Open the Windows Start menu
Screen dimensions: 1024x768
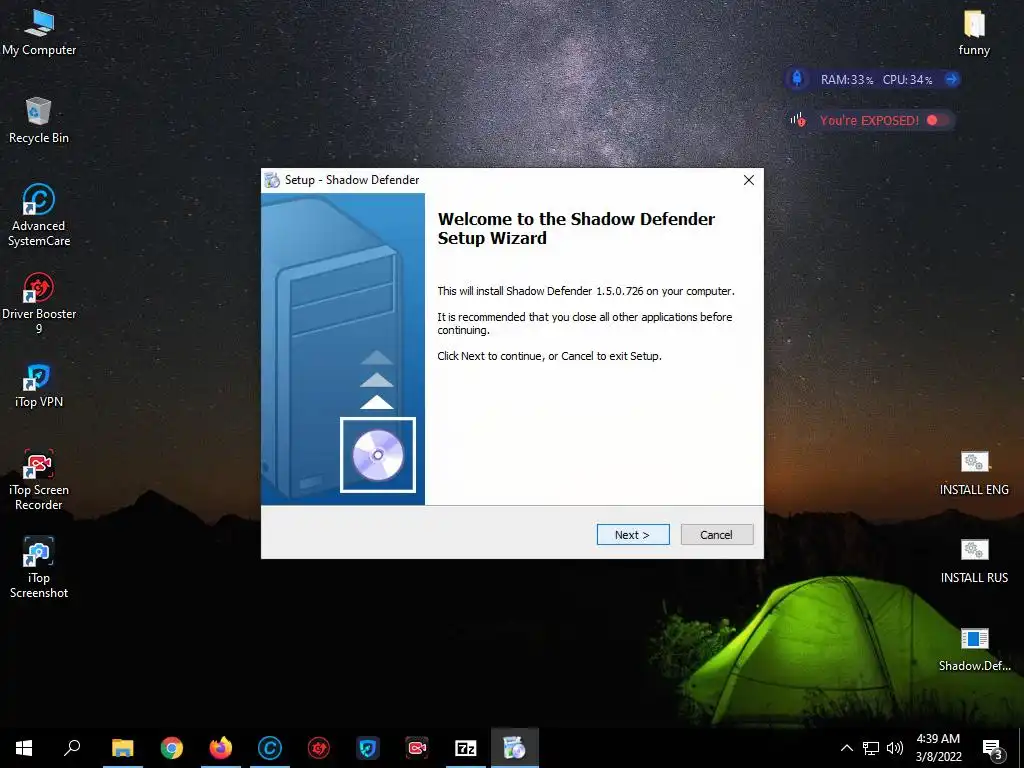(x=24, y=748)
